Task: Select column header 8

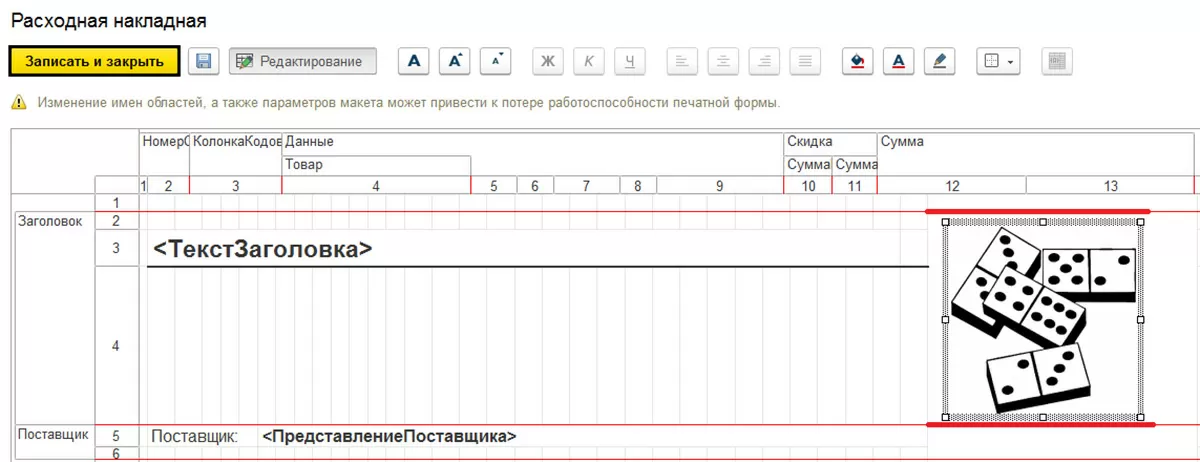Action: 638,186
